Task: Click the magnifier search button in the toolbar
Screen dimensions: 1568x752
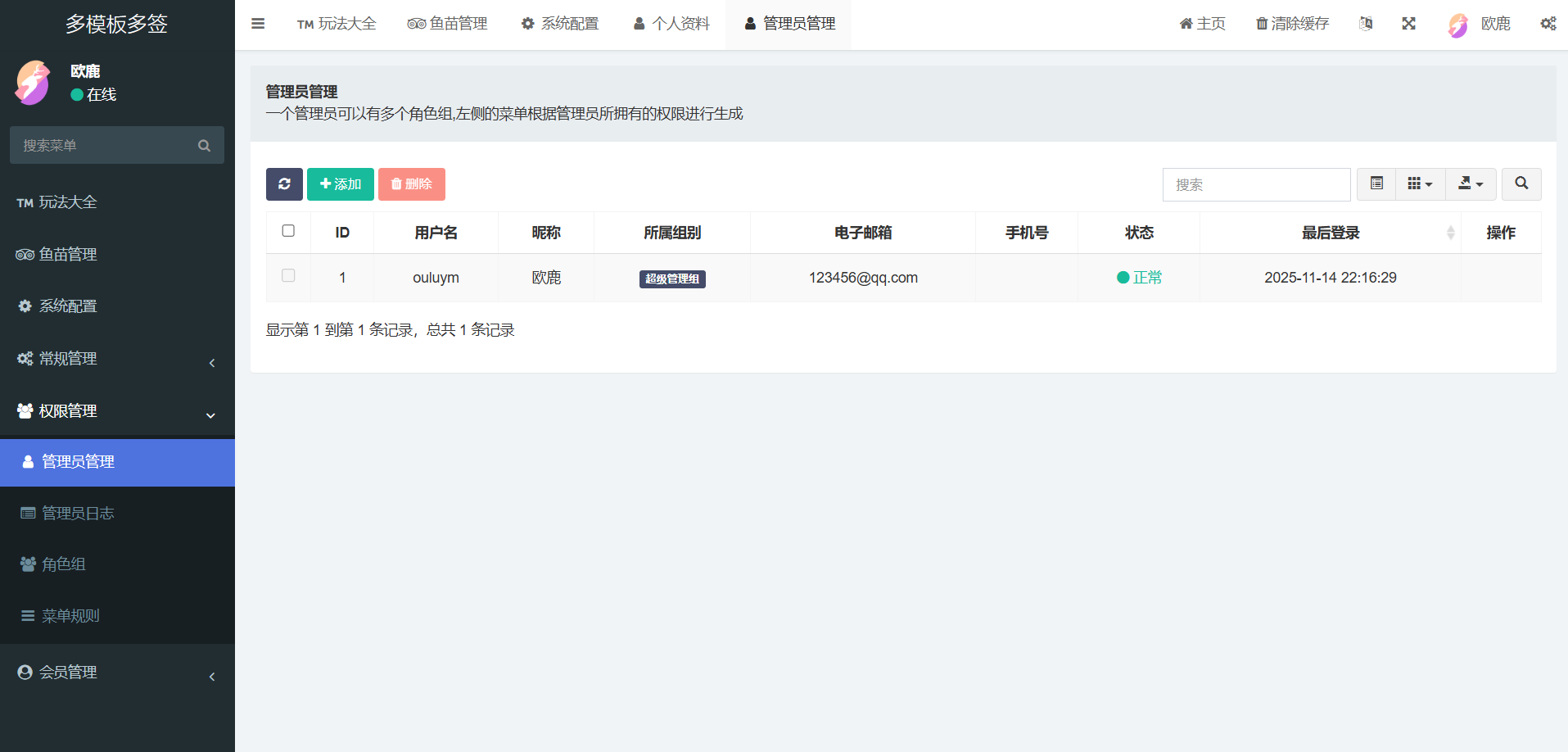Action: [x=1521, y=184]
